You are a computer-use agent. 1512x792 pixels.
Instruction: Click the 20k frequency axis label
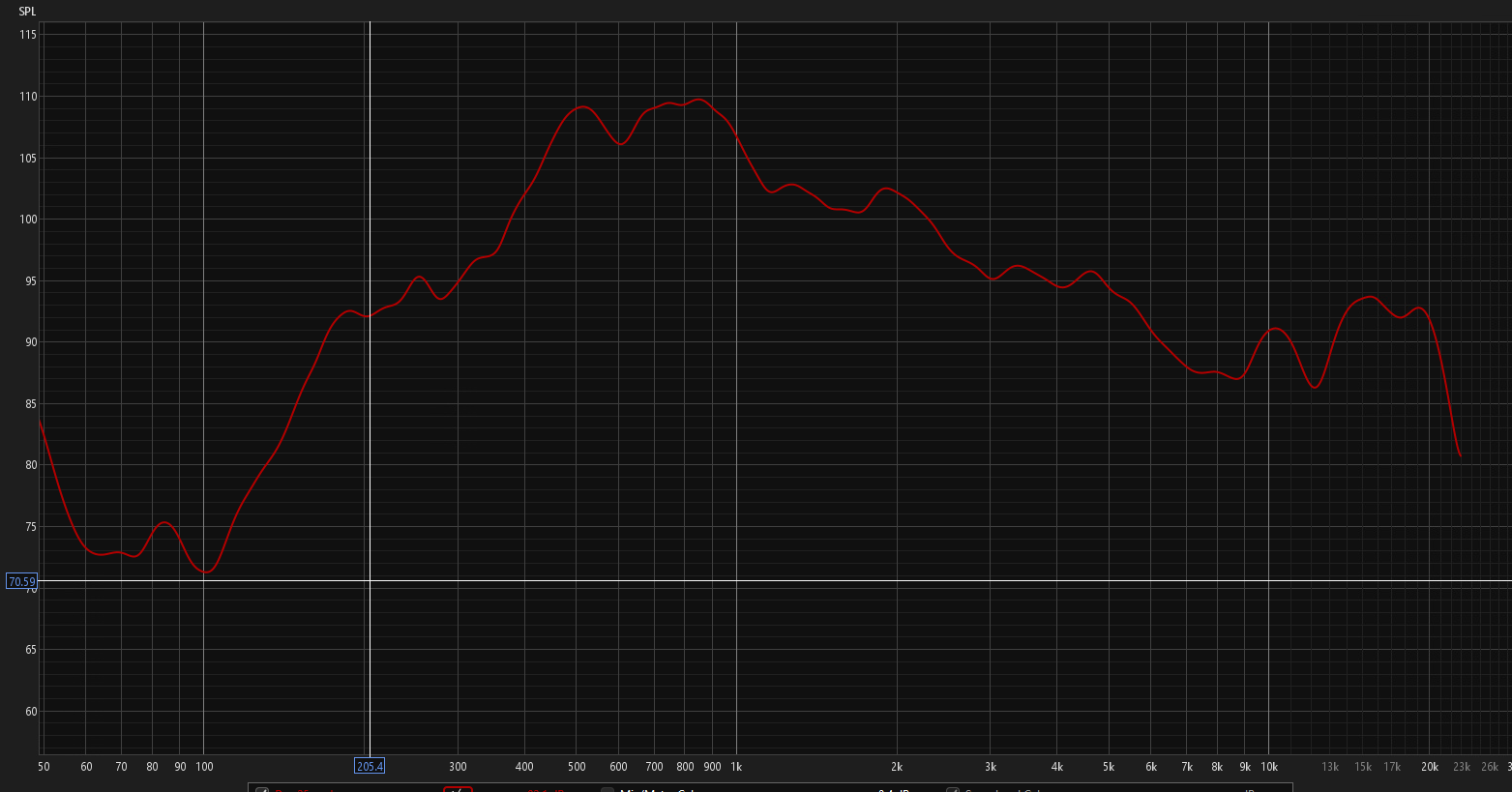tap(1430, 767)
